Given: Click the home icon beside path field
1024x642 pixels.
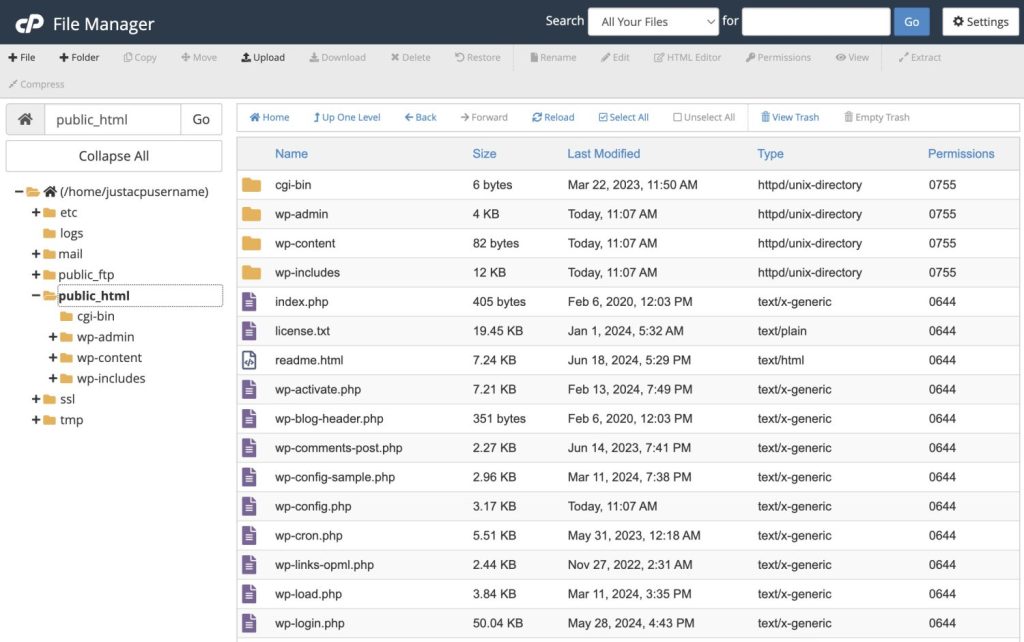Looking at the screenshot, I should 25,120.
